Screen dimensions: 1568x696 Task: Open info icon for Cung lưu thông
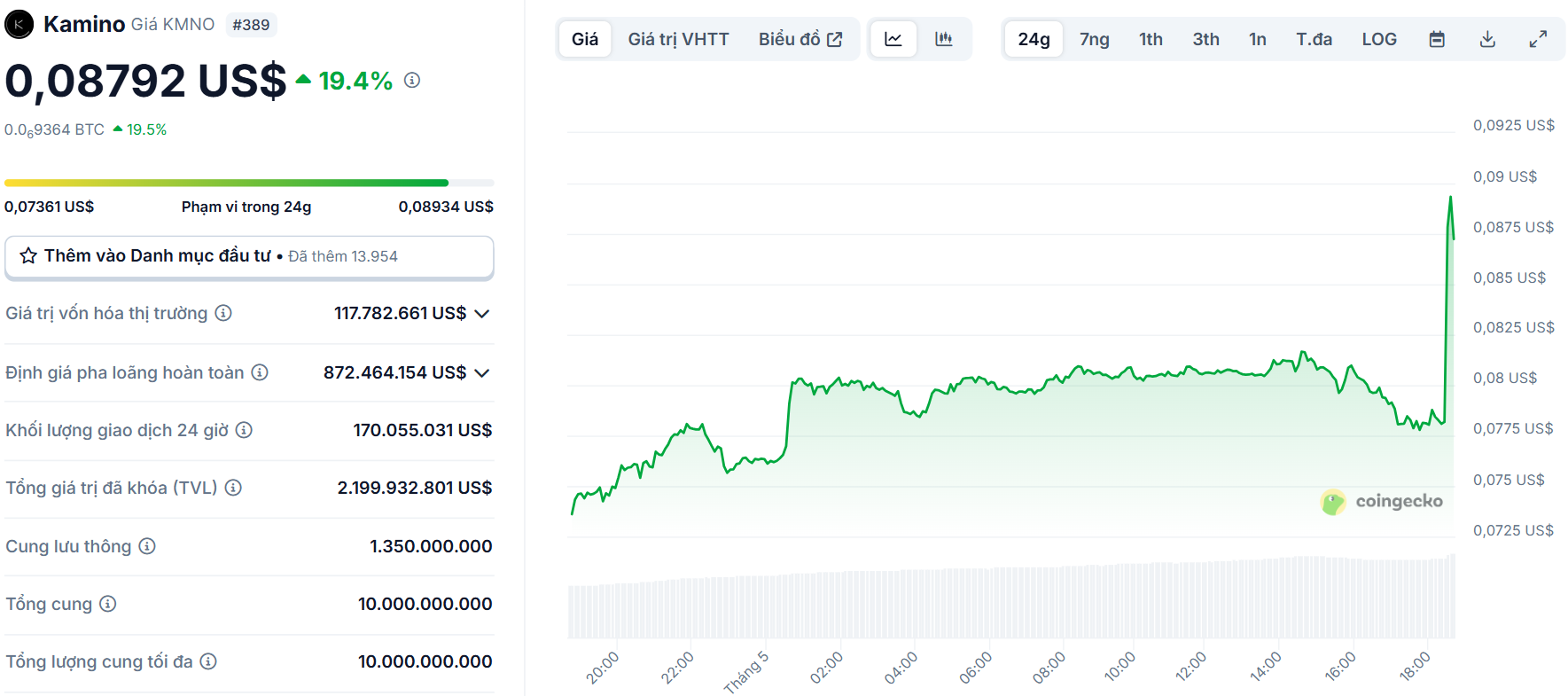point(147,546)
